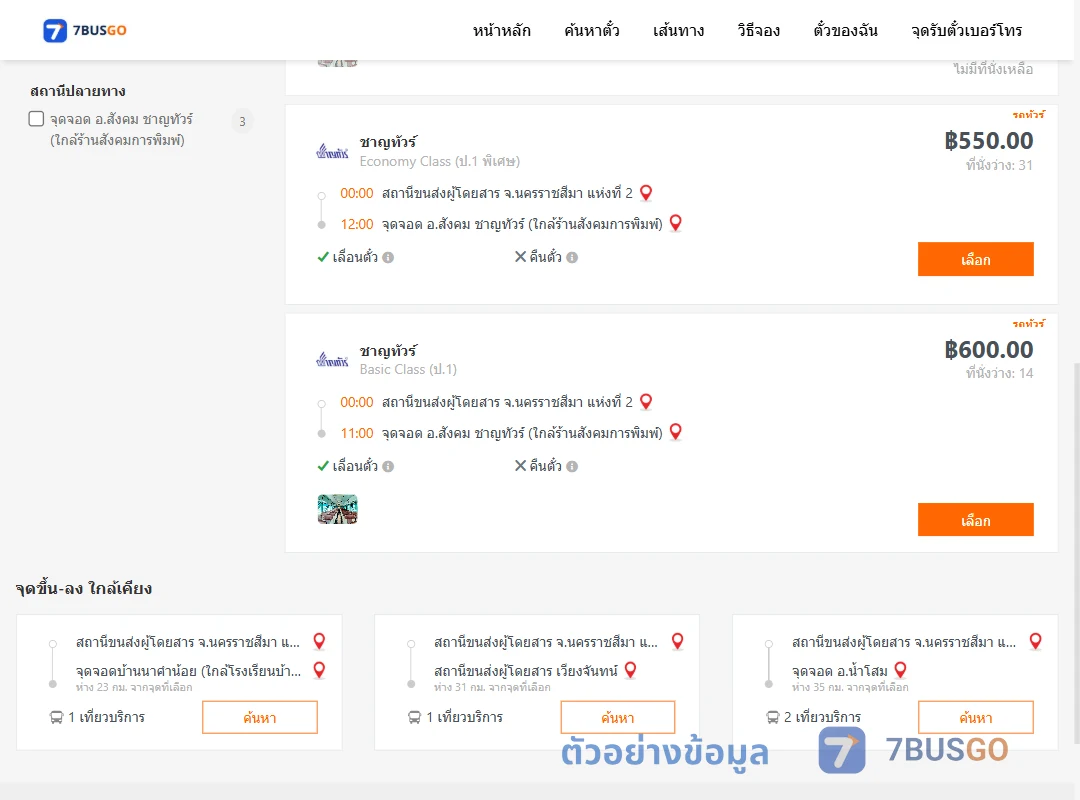This screenshot has height=800, width=1080.
Task: Click ที่นั่งว่าง: 14 seat count
Action: (999, 373)
